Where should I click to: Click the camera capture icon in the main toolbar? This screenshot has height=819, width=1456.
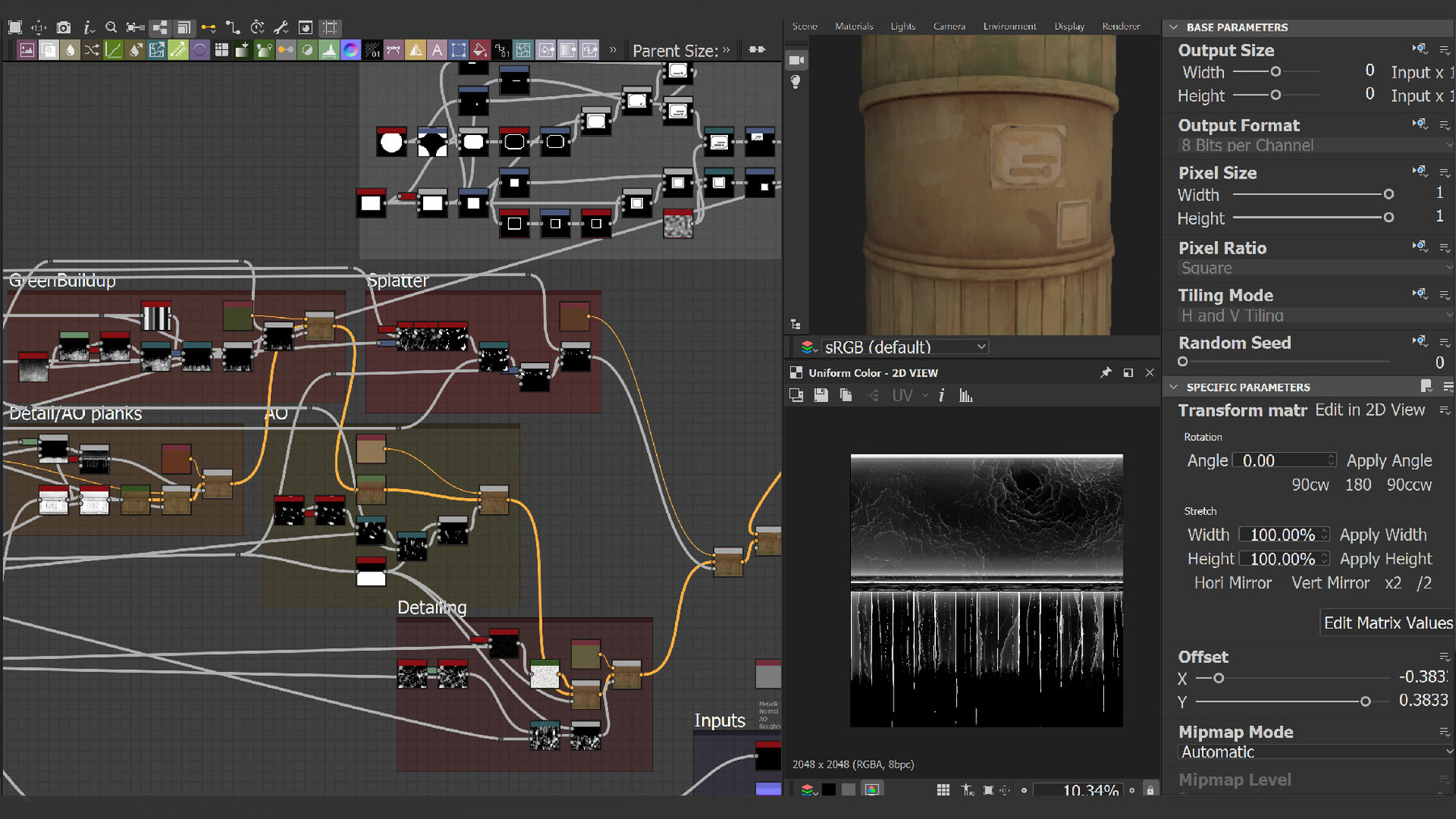coord(62,28)
